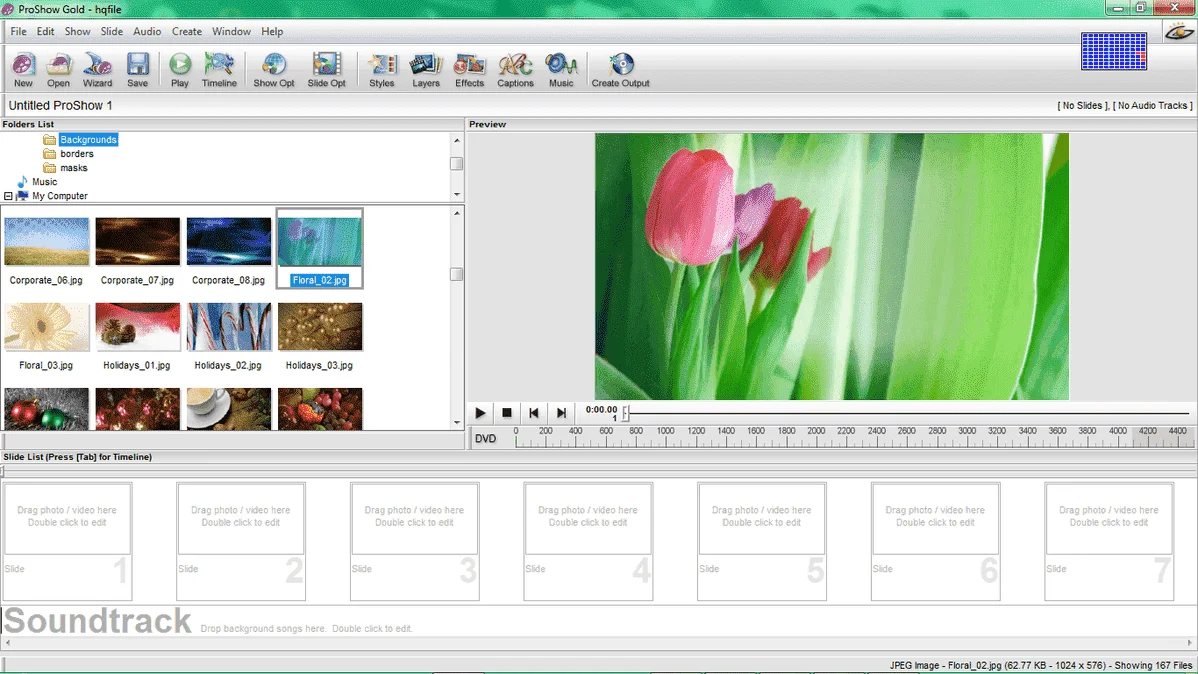The image size is (1198, 674).
Task: Click the Create Output icon
Action: coord(620,70)
